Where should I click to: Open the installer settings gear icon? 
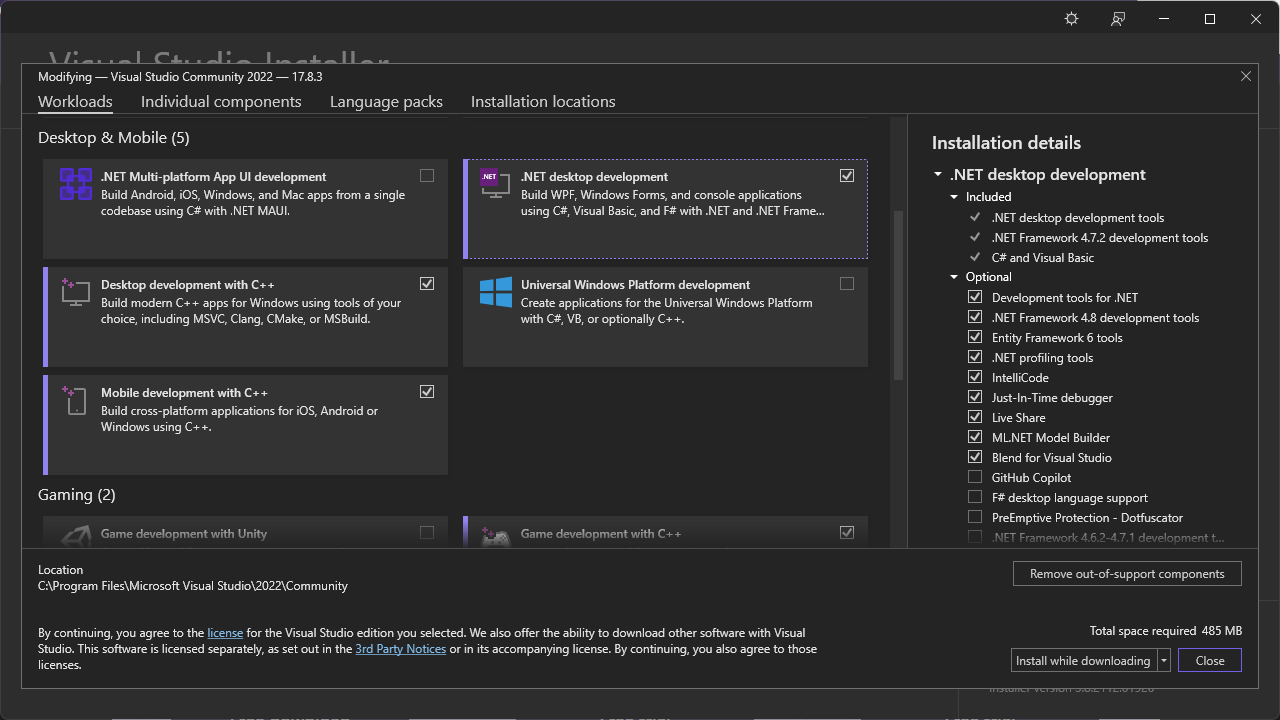[1071, 18]
